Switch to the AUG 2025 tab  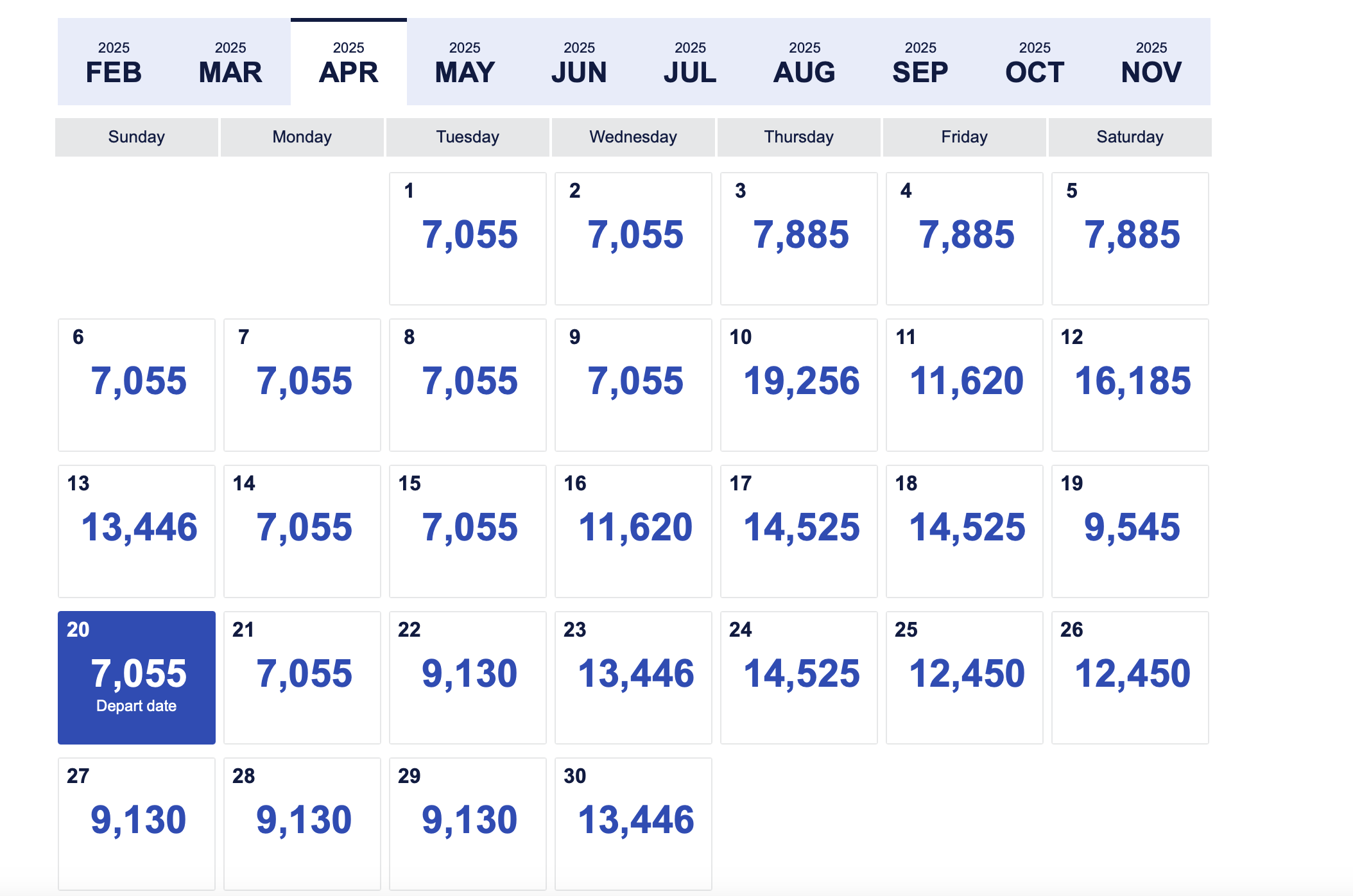point(804,63)
